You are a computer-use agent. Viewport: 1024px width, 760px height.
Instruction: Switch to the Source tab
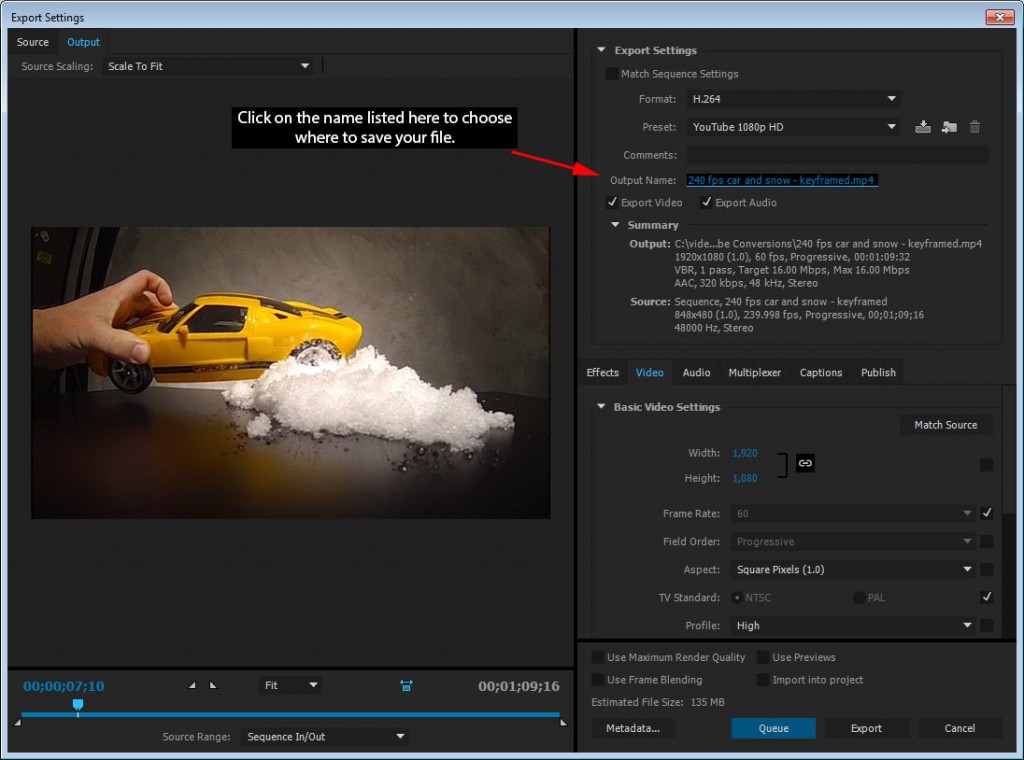click(33, 42)
